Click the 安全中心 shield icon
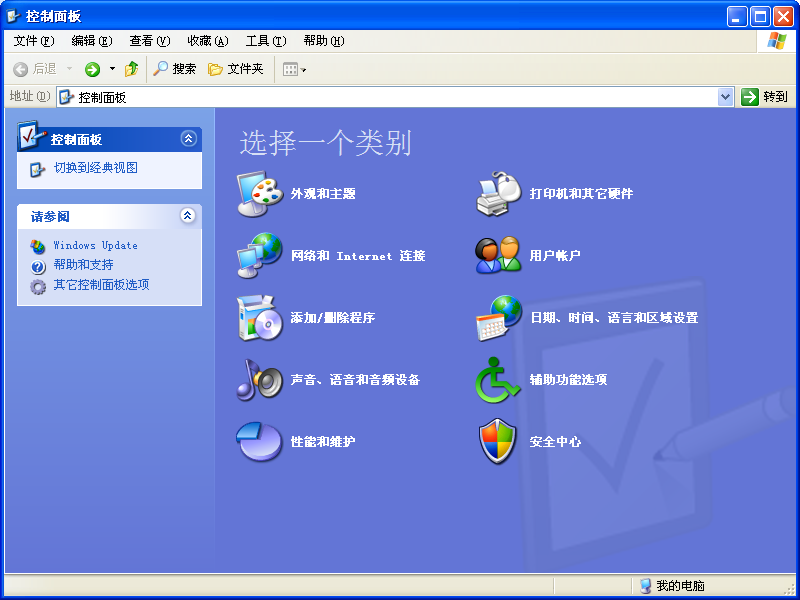800x600 pixels. 499,442
